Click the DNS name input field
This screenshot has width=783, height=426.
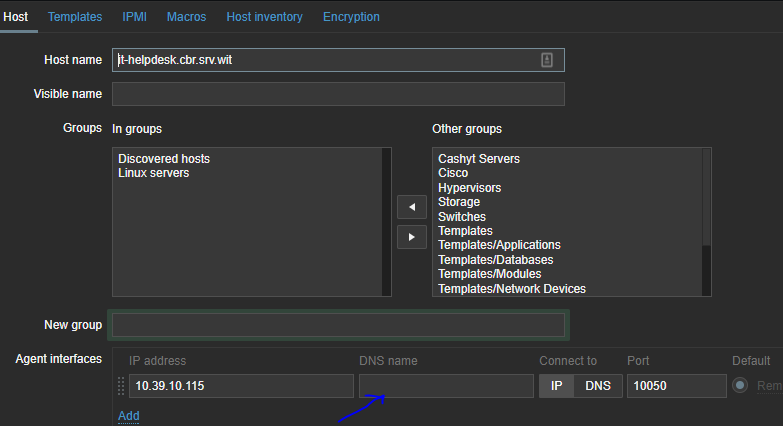pos(446,386)
